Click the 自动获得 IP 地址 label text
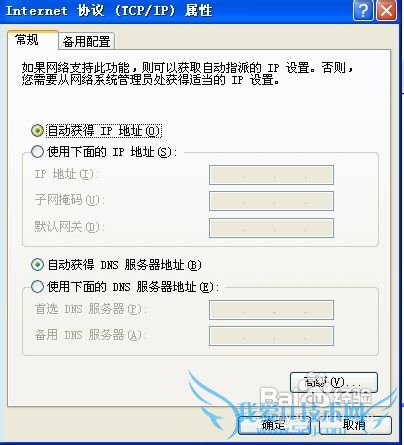This screenshot has height=445, width=404. click(104, 131)
